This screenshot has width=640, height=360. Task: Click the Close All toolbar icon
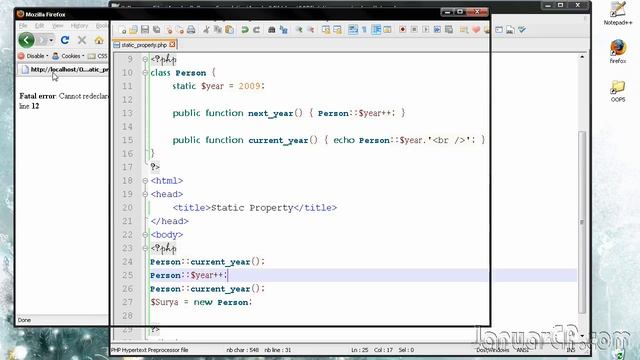pyautogui.click(x=180, y=30)
